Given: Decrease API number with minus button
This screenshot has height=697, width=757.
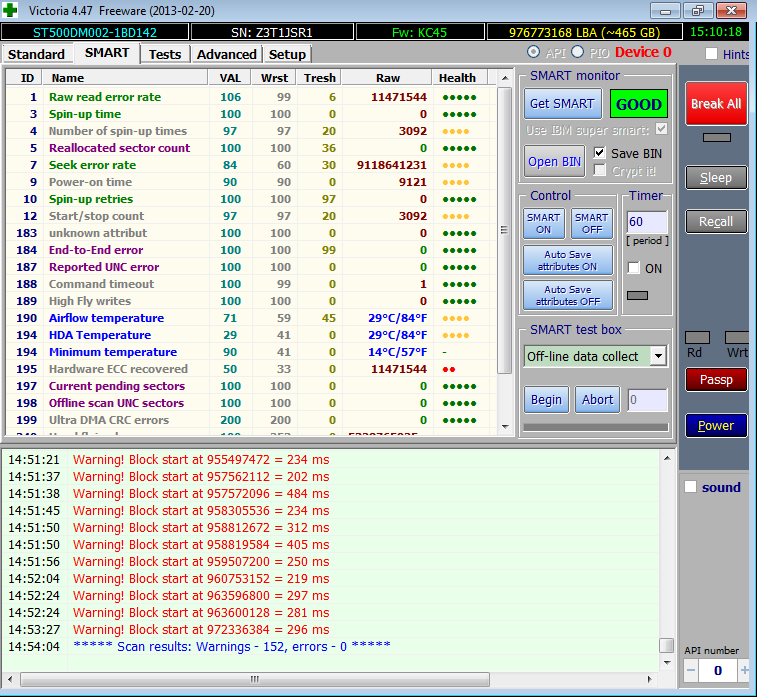Looking at the screenshot, I should tap(690, 669).
